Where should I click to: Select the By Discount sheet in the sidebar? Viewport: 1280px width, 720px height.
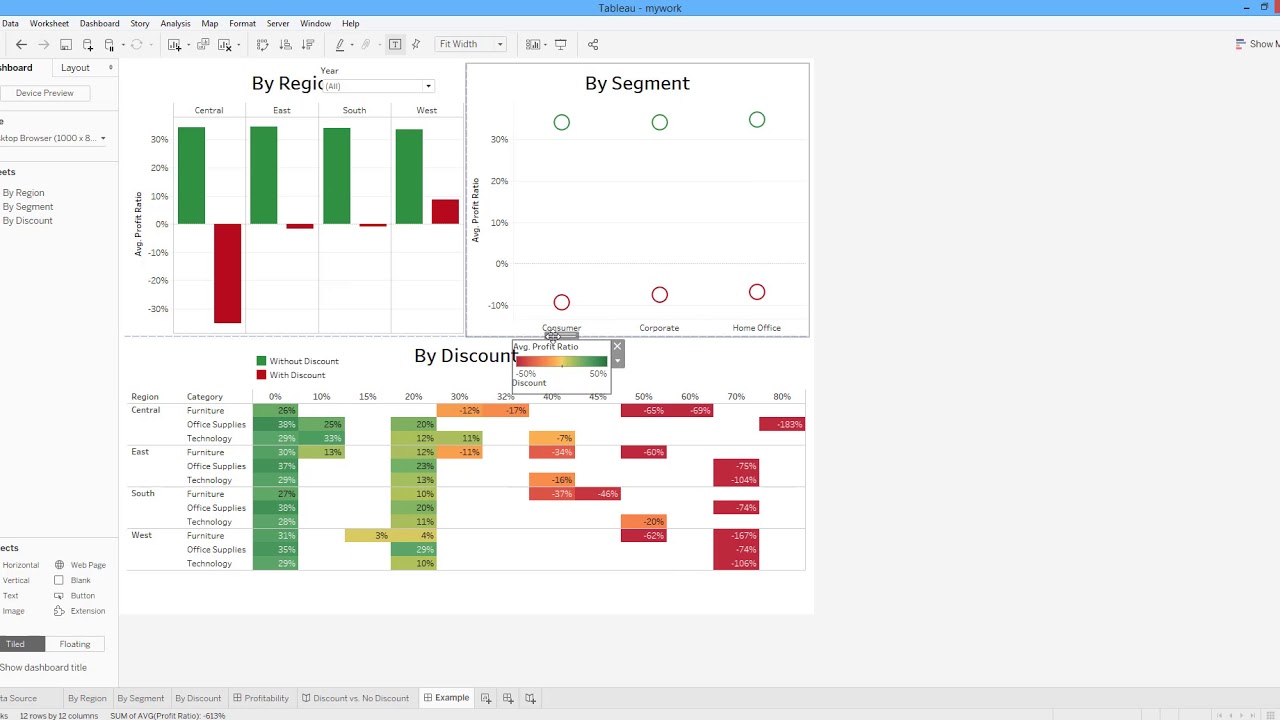click(27, 221)
